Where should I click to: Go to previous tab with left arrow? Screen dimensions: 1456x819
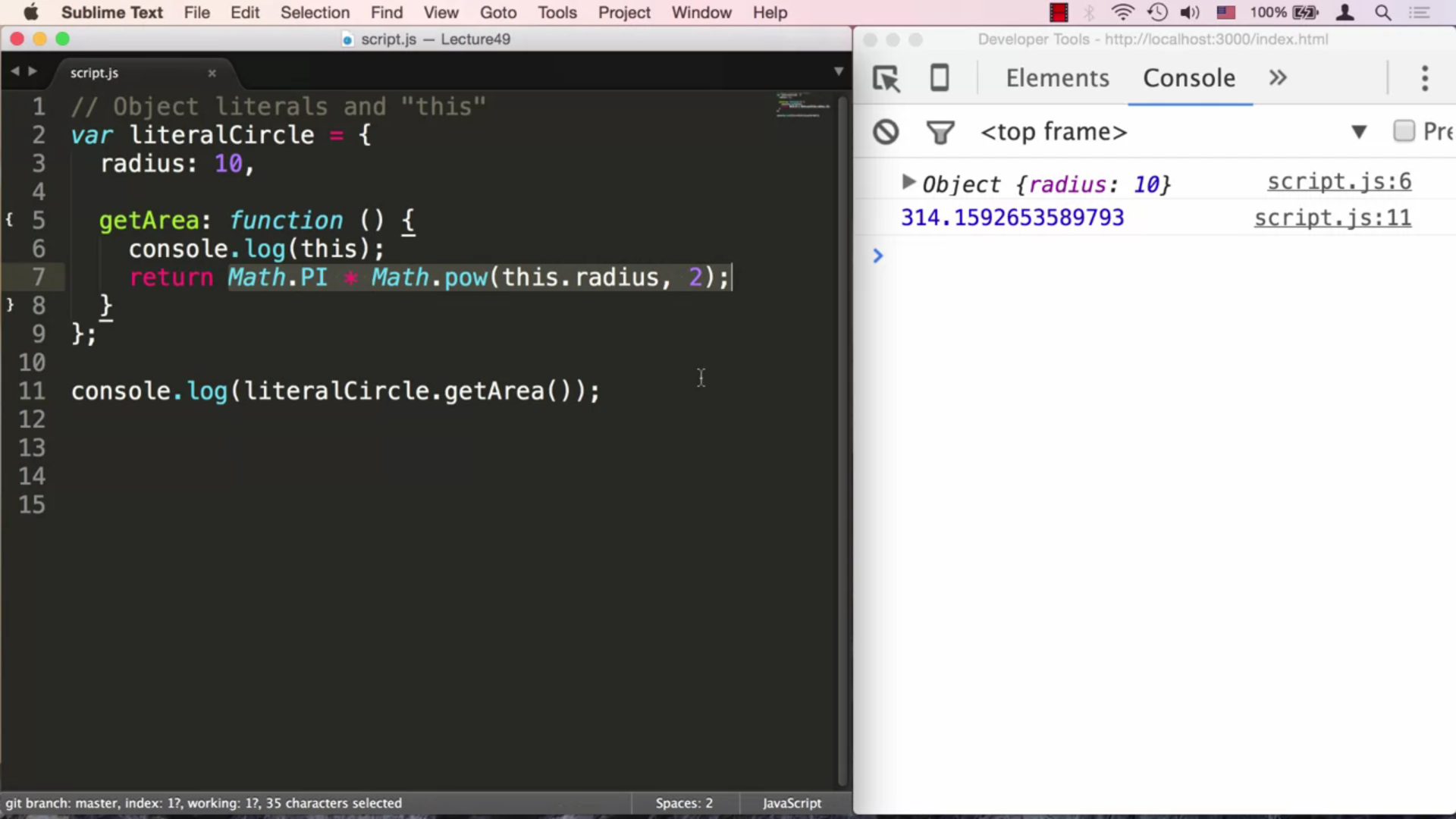pos(14,71)
